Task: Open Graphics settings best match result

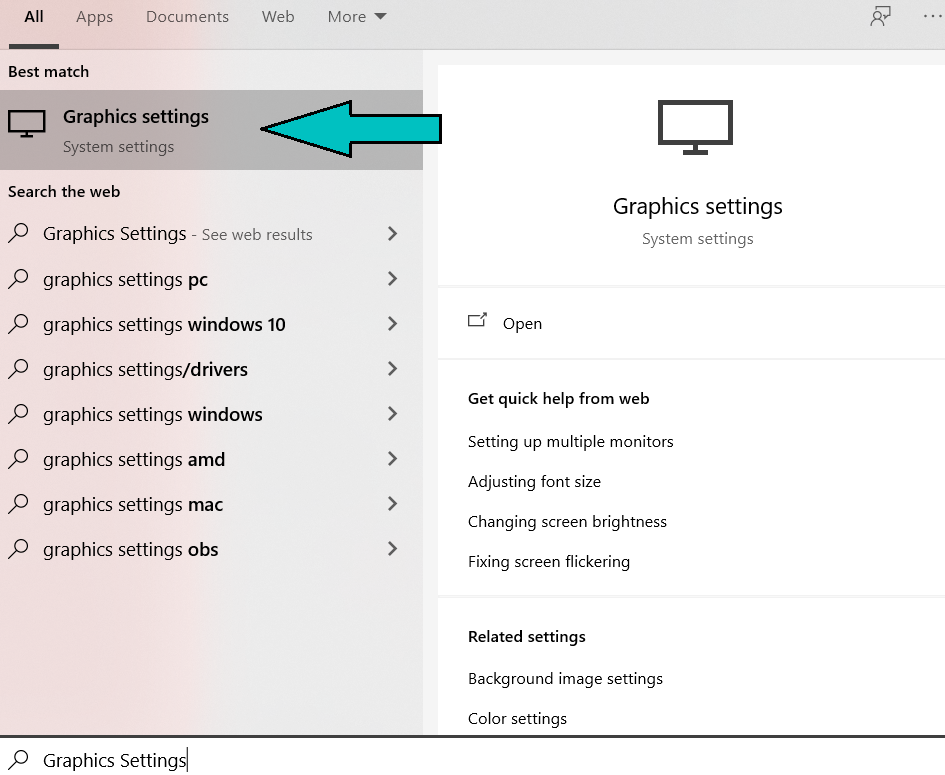Action: click(x=211, y=130)
